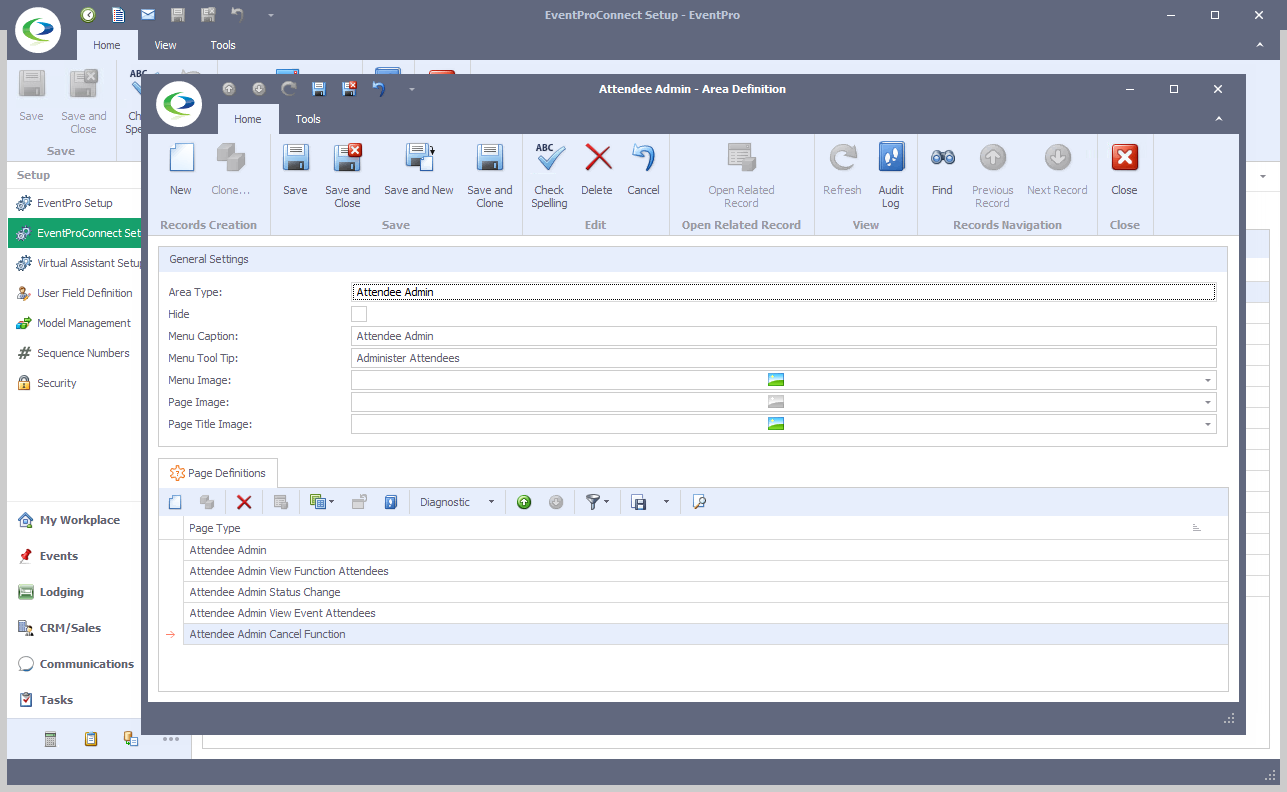The height and width of the screenshot is (792, 1287).
Task: Click clone icon in Page Definitions toolbar
Action: click(207, 502)
